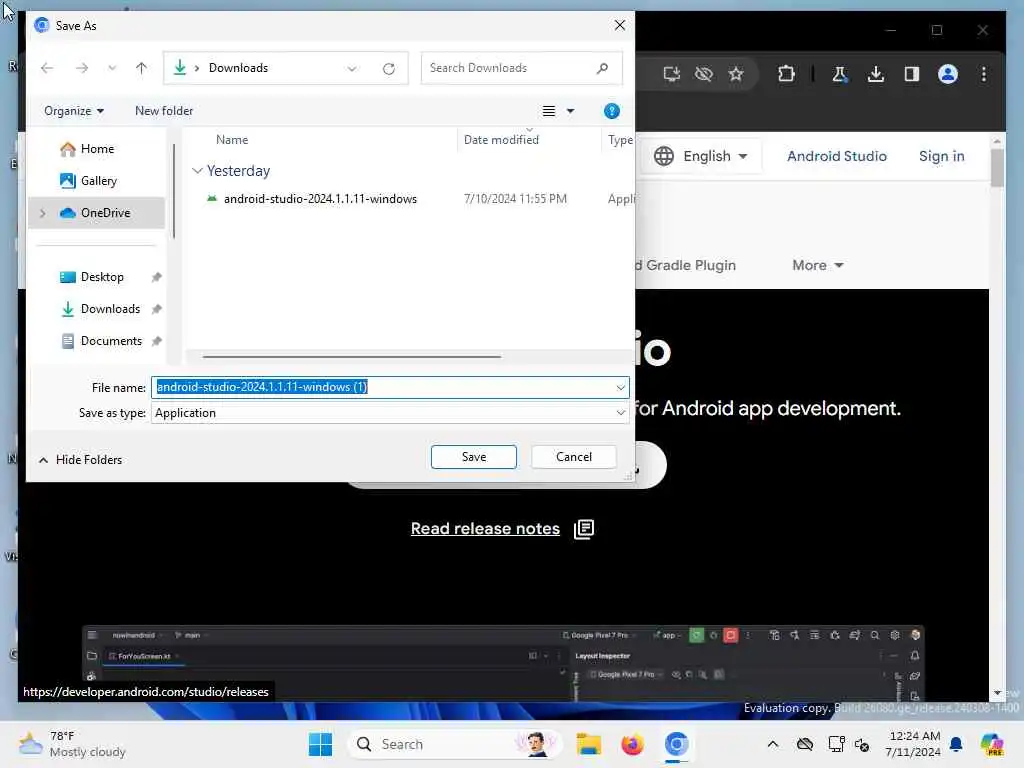Open the Organize menu

74,111
